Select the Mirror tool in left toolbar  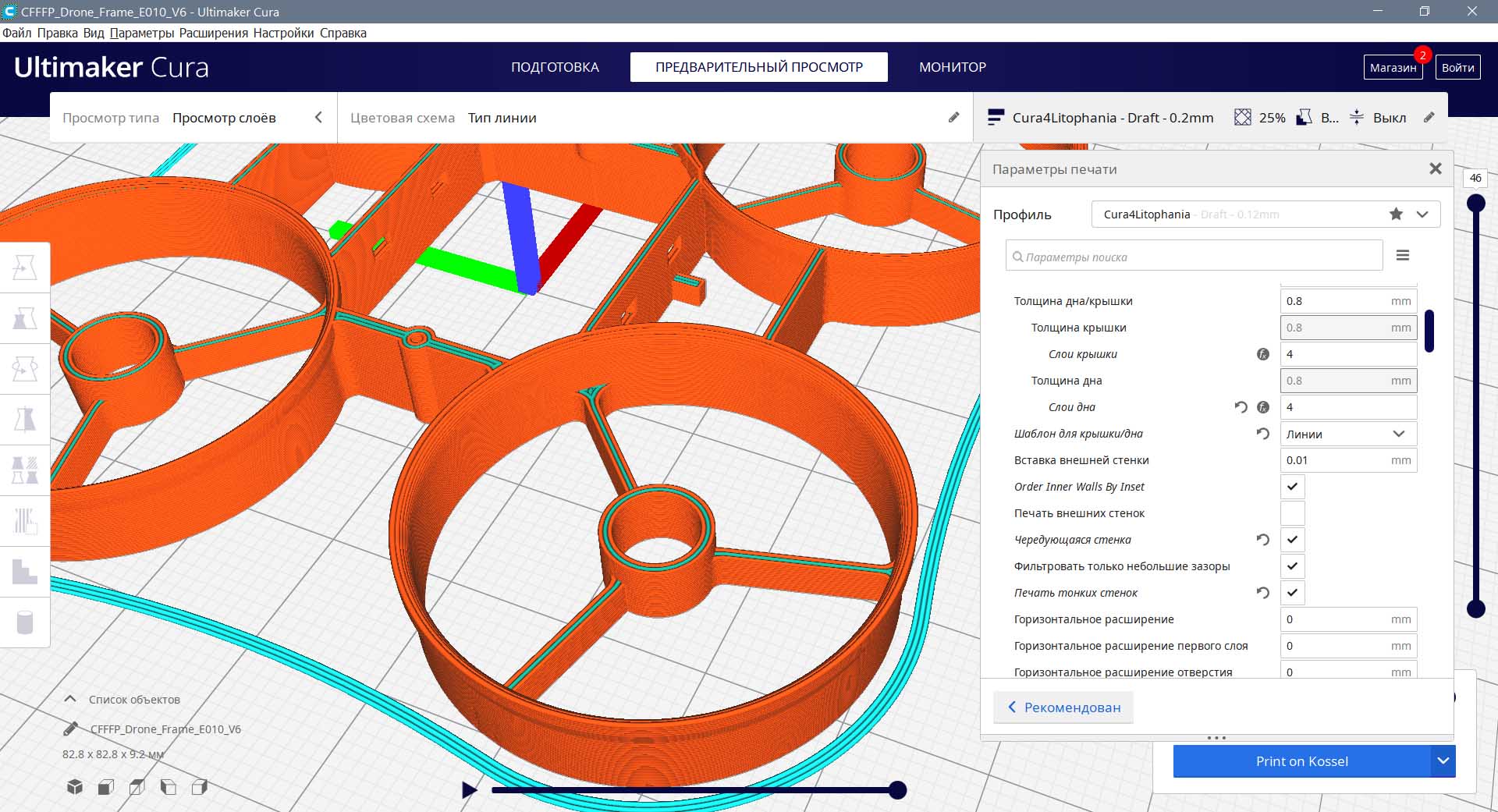[x=25, y=419]
